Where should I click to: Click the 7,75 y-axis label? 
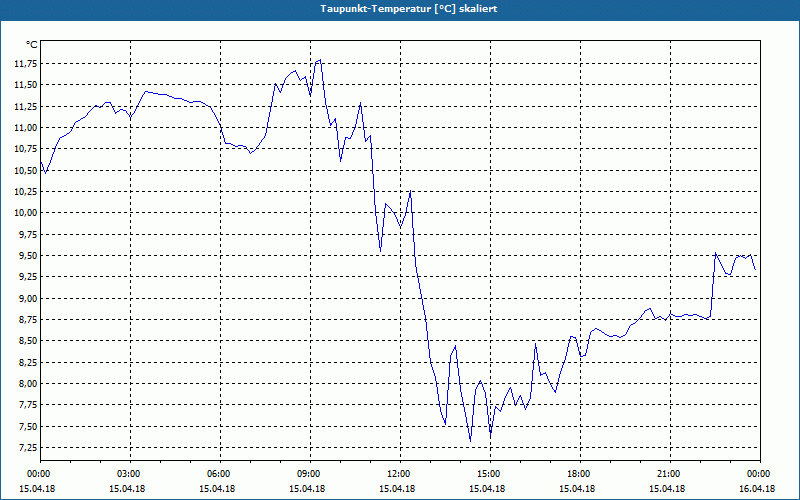tap(28, 405)
